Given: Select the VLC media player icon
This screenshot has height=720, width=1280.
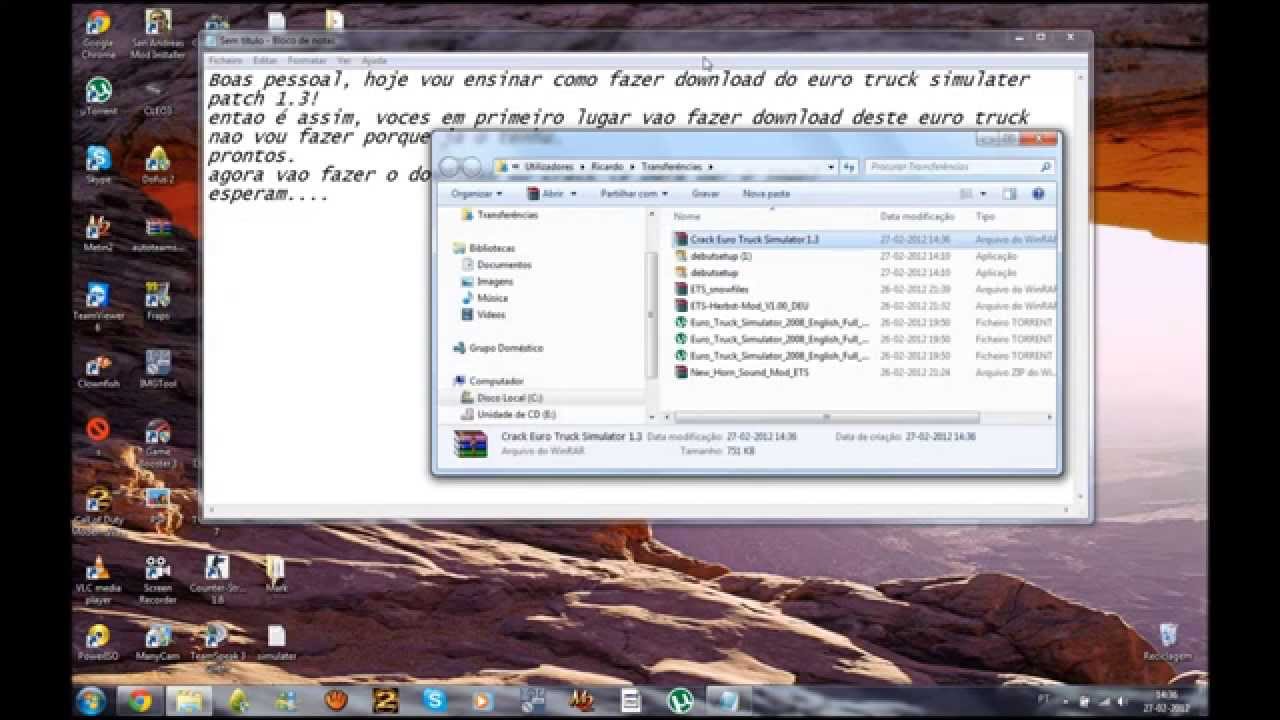Looking at the screenshot, I should 98,579.
